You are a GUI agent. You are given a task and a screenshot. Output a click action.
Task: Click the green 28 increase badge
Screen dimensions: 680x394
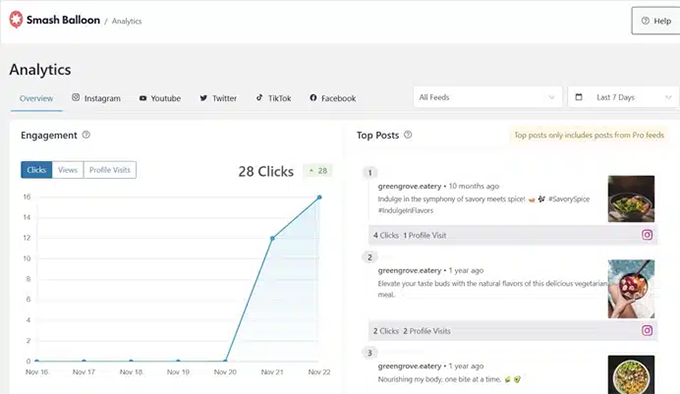317,171
